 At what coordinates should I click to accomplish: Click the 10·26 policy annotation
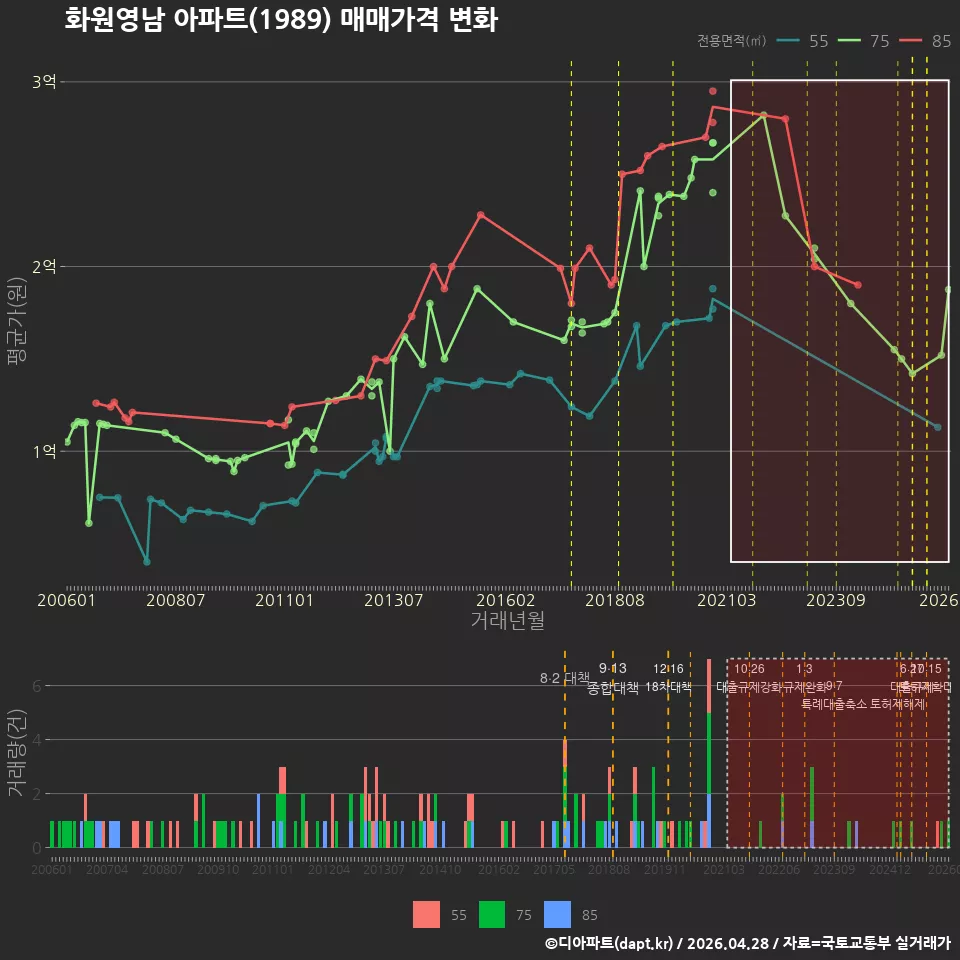749,669
